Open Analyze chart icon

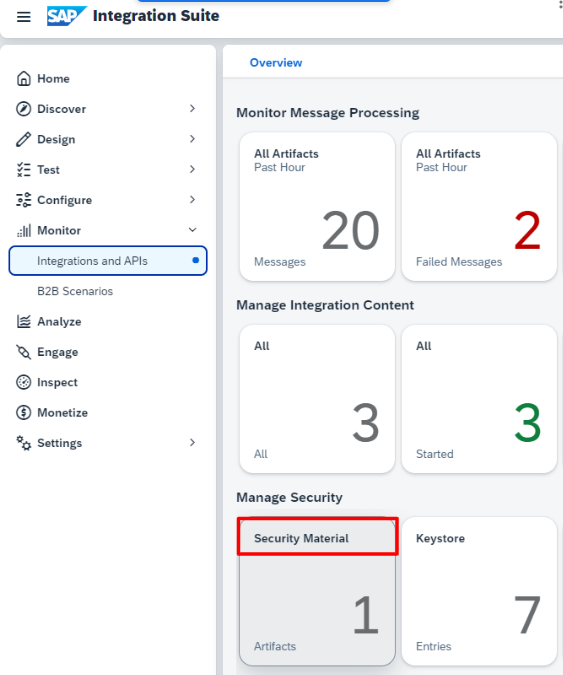(24, 321)
